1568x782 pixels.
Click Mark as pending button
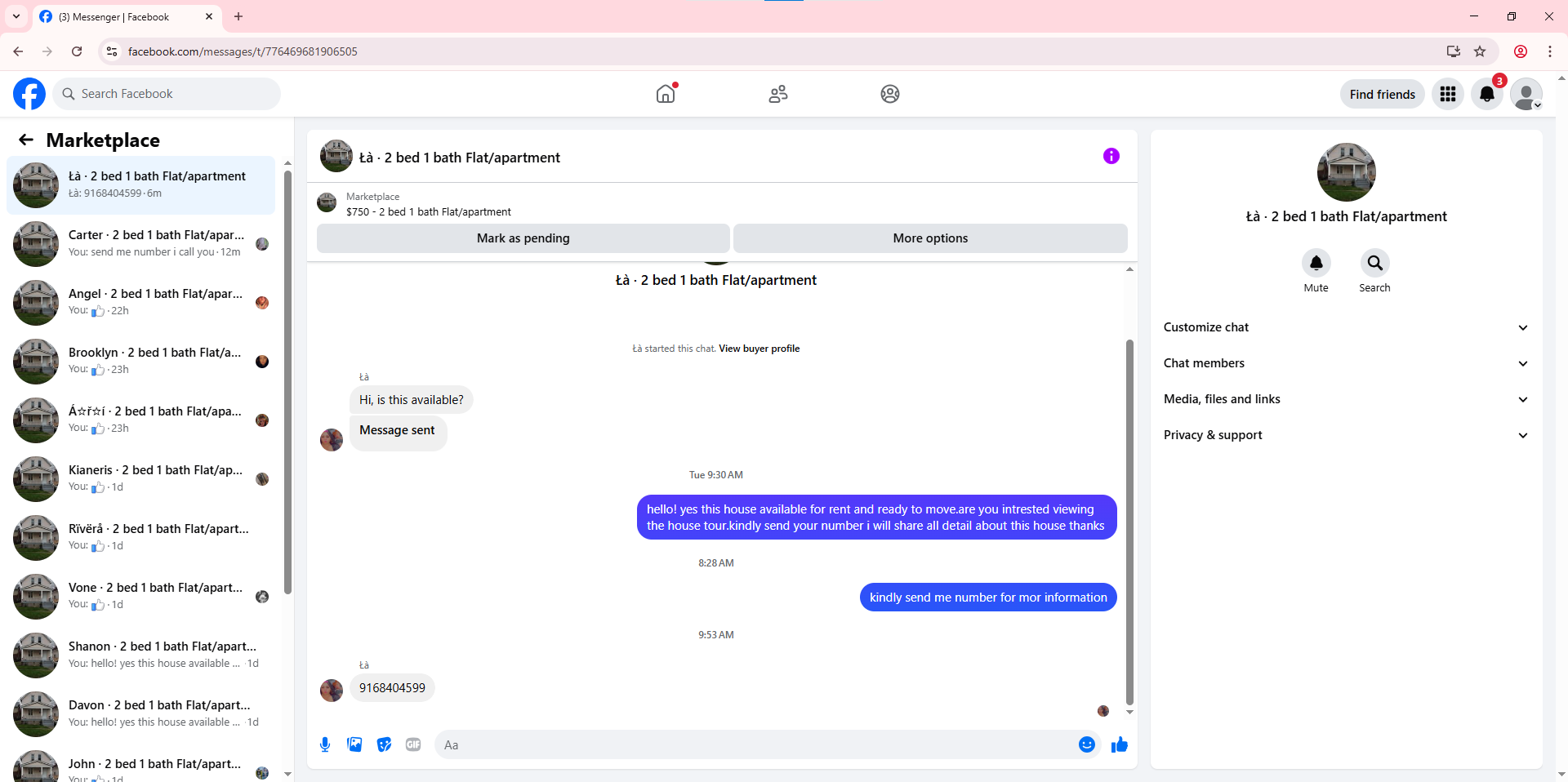coord(523,238)
